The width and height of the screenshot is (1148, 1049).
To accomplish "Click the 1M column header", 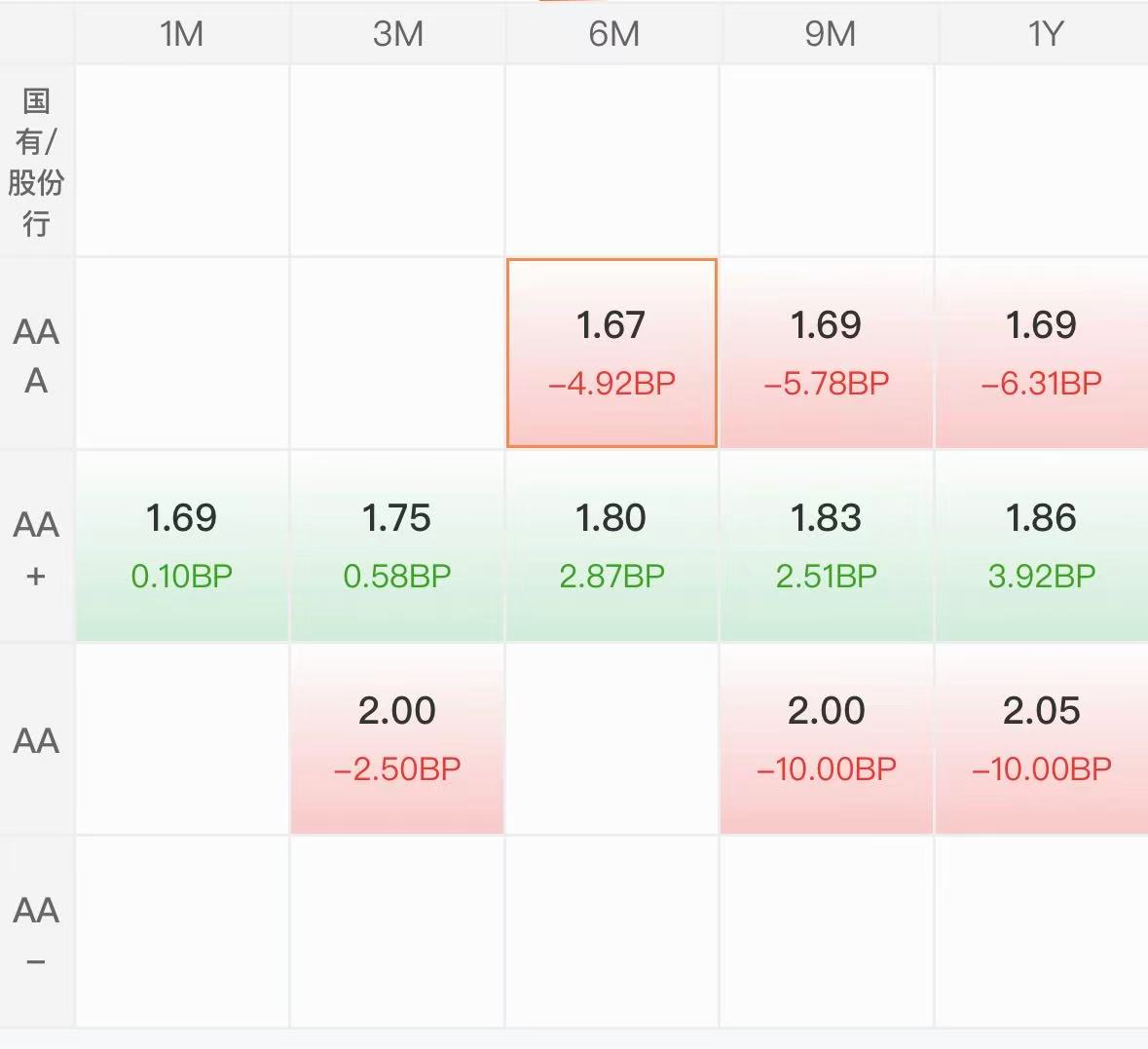I will click(182, 35).
